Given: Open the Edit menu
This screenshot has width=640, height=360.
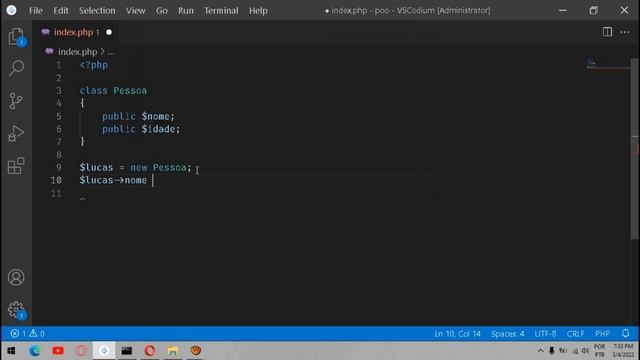Looking at the screenshot, I should (x=61, y=11).
